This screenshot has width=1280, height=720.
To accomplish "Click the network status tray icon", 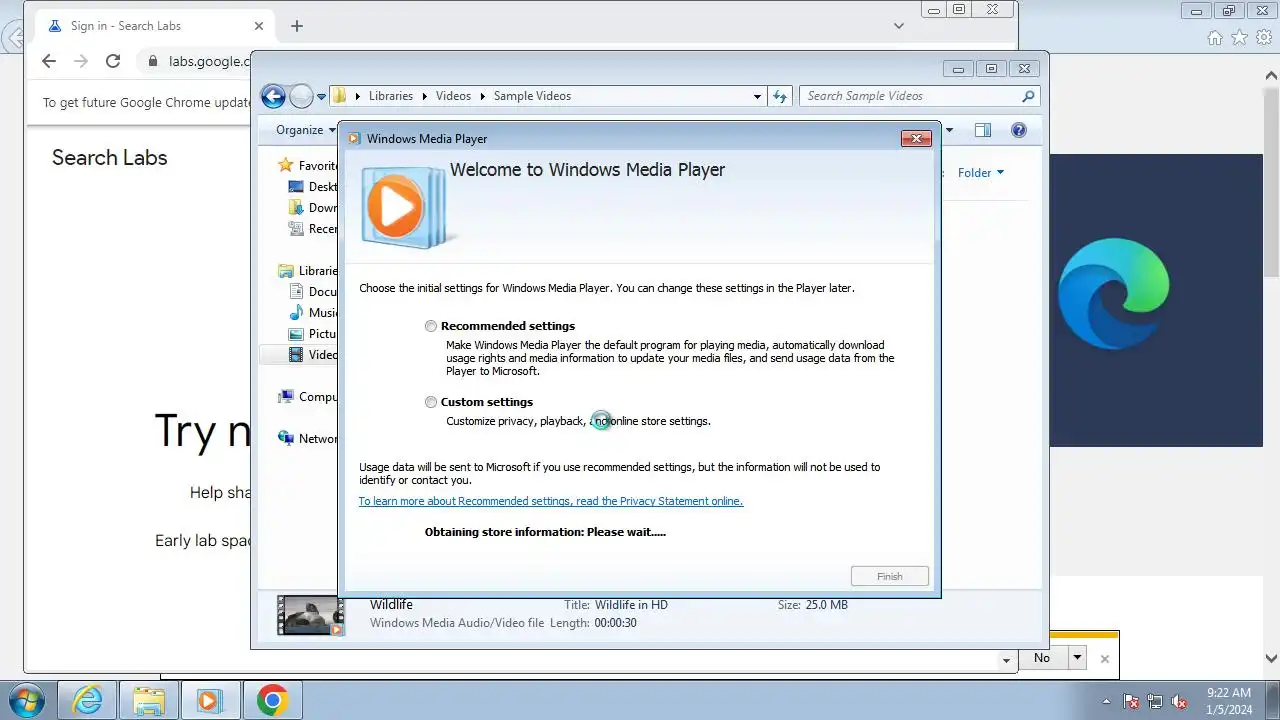I will click(x=1156, y=701).
